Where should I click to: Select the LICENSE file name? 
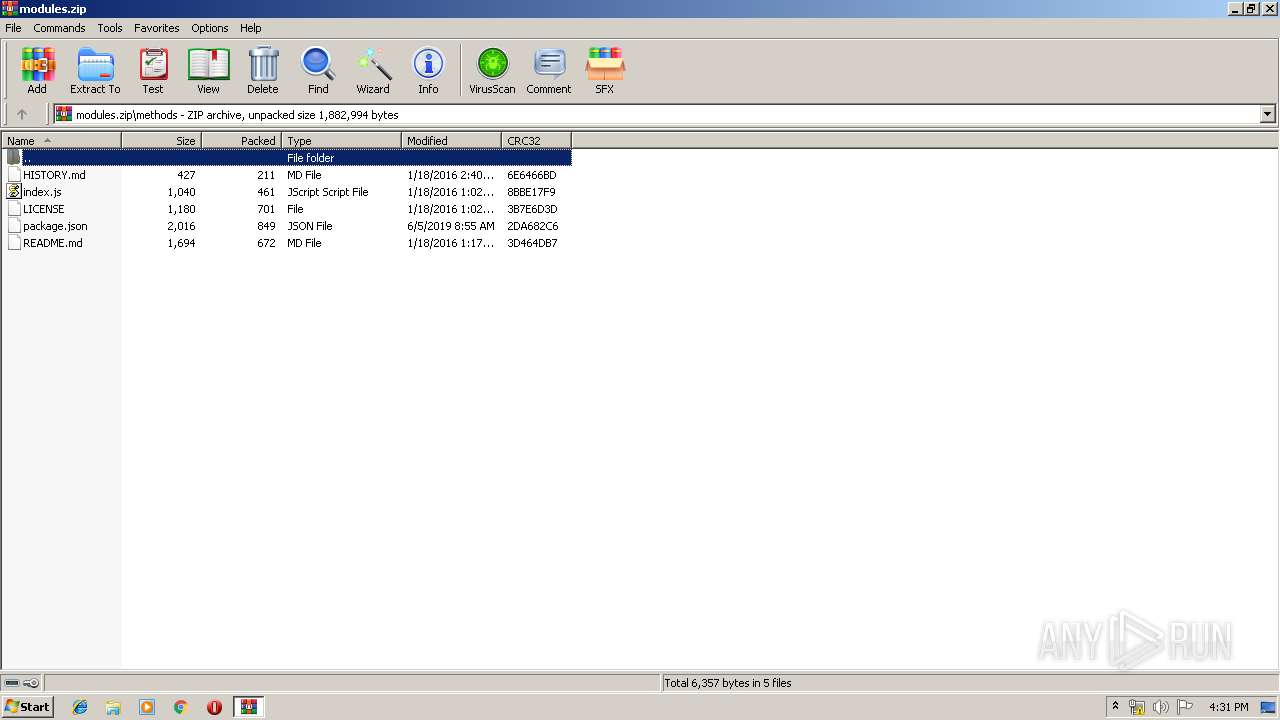(43, 209)
